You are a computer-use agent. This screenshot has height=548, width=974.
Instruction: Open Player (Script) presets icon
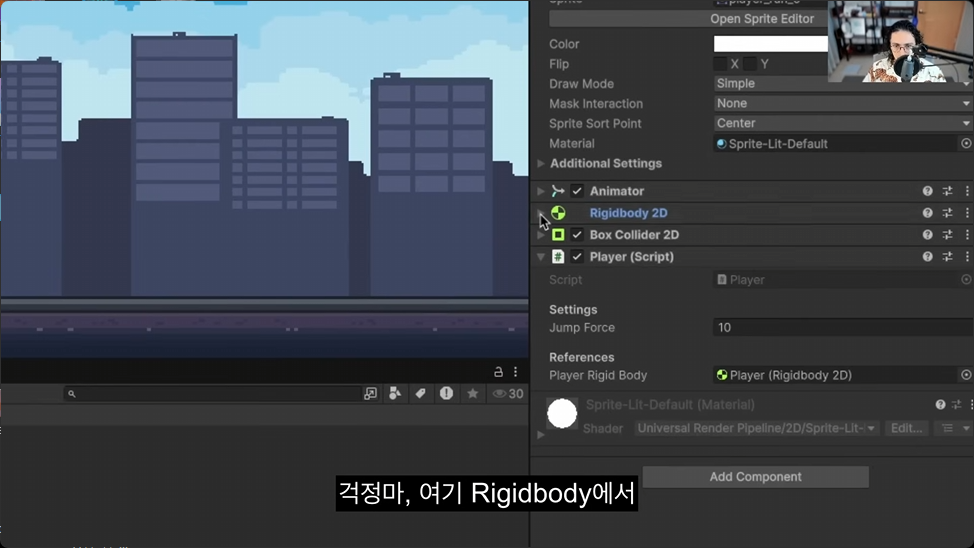[x=947, y=257]
